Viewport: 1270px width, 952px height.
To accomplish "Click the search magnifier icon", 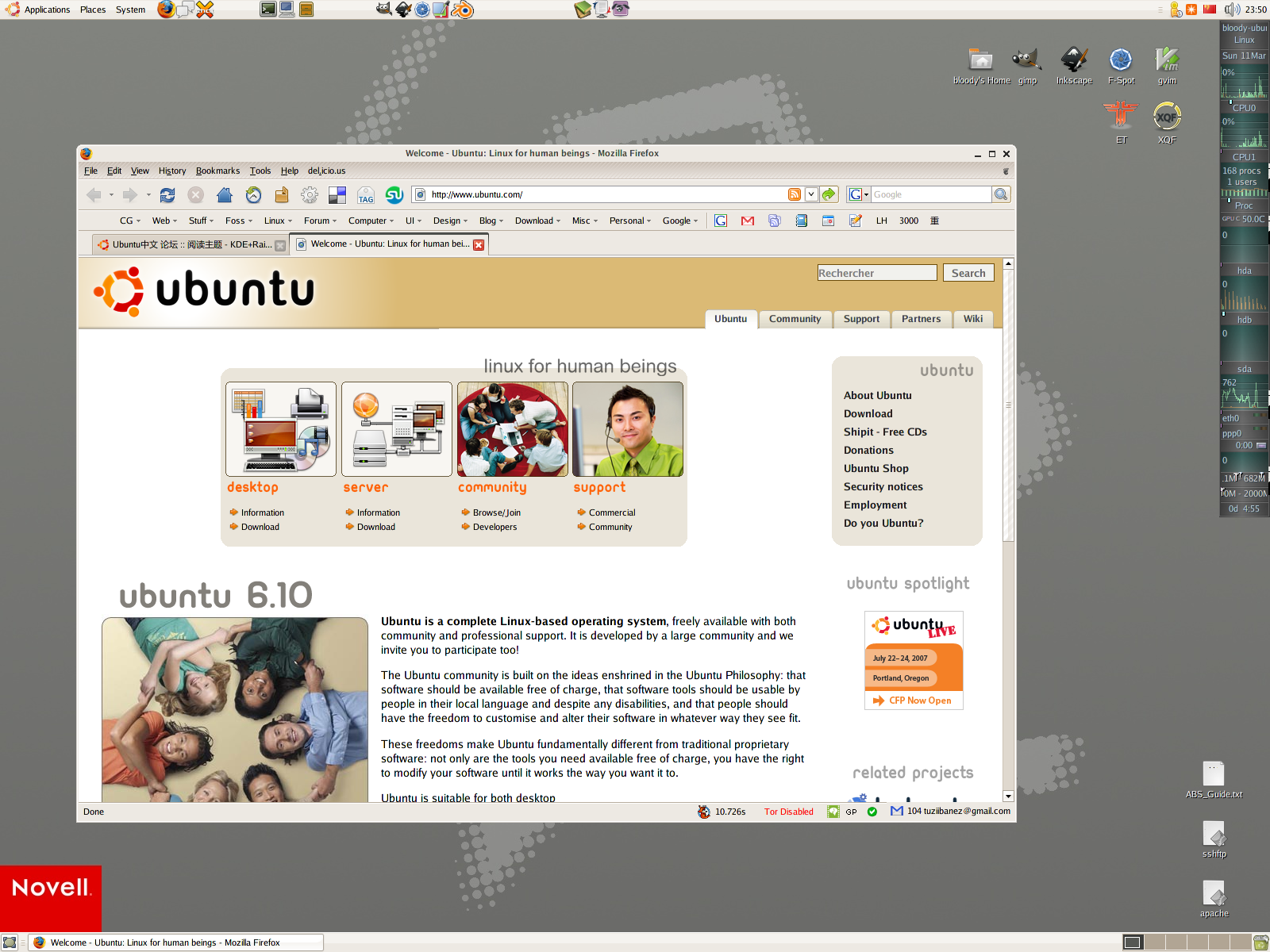I will click(1001, 194).
